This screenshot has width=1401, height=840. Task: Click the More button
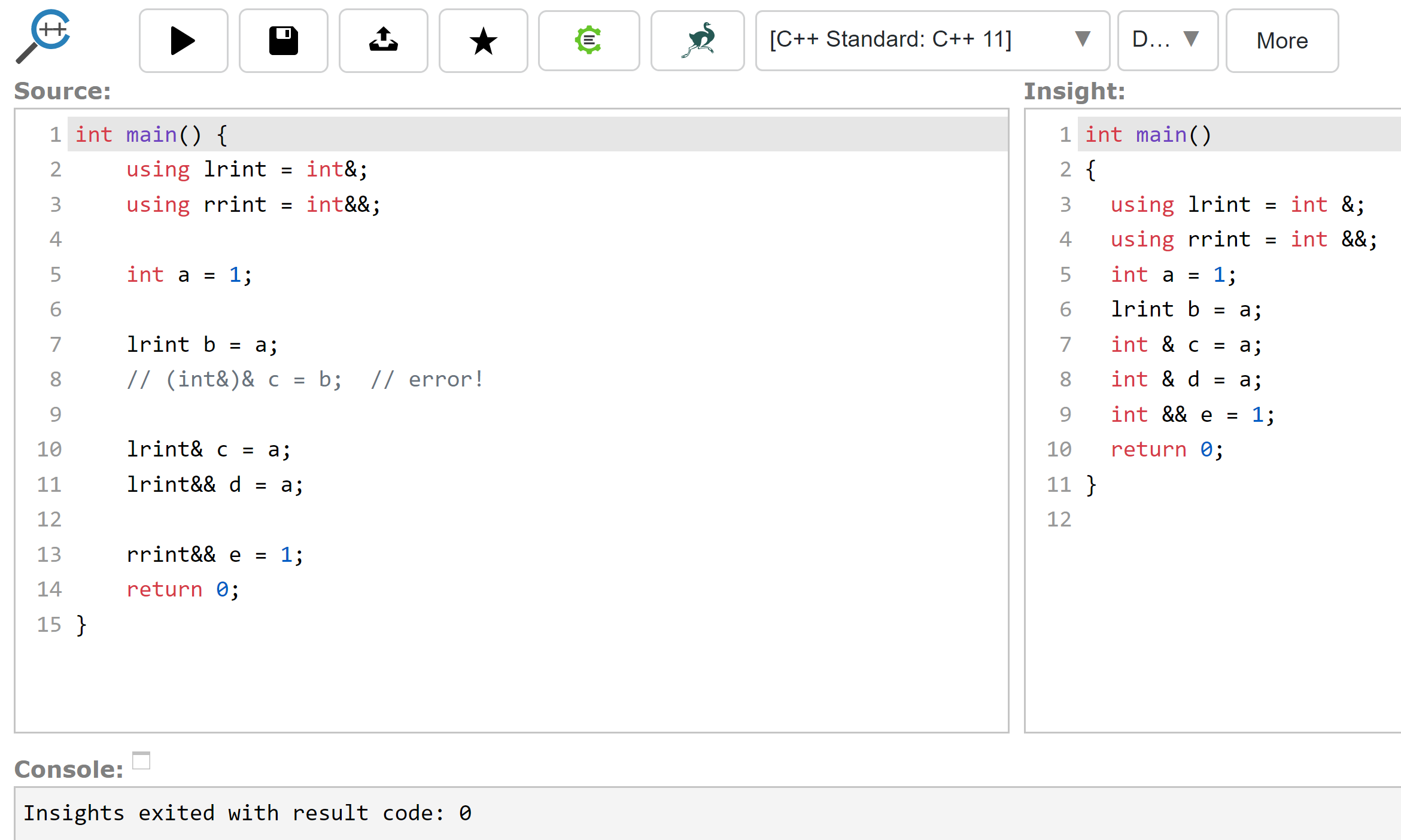tap(1282, 41)
